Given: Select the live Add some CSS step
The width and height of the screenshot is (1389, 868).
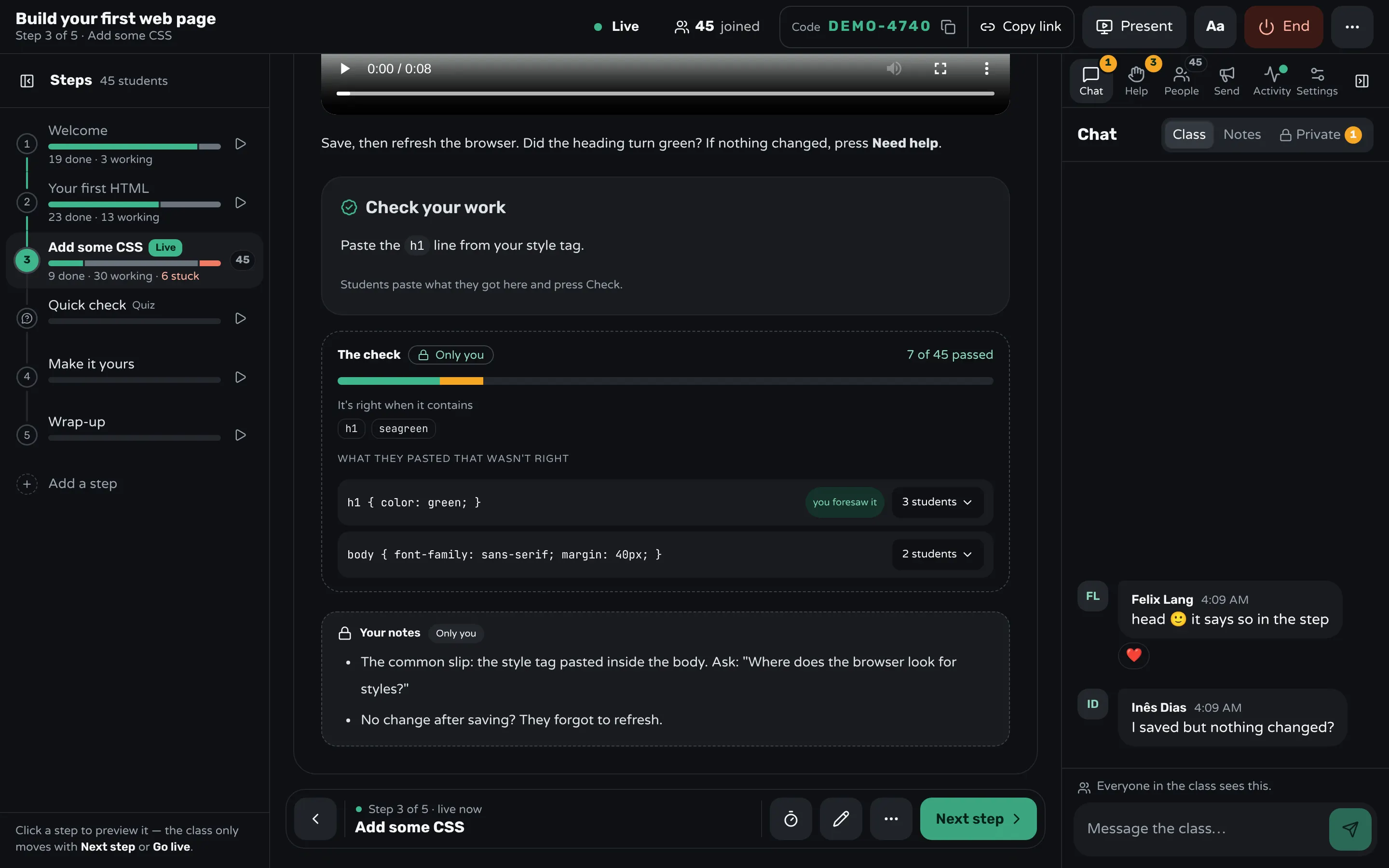Looking at the screenshot, I should click(134, 260).
